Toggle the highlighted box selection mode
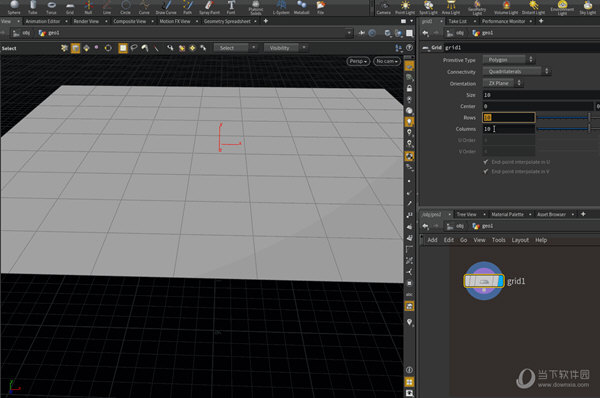The width and height of the screenshot is (600, 398). click(x=123, y=48)
